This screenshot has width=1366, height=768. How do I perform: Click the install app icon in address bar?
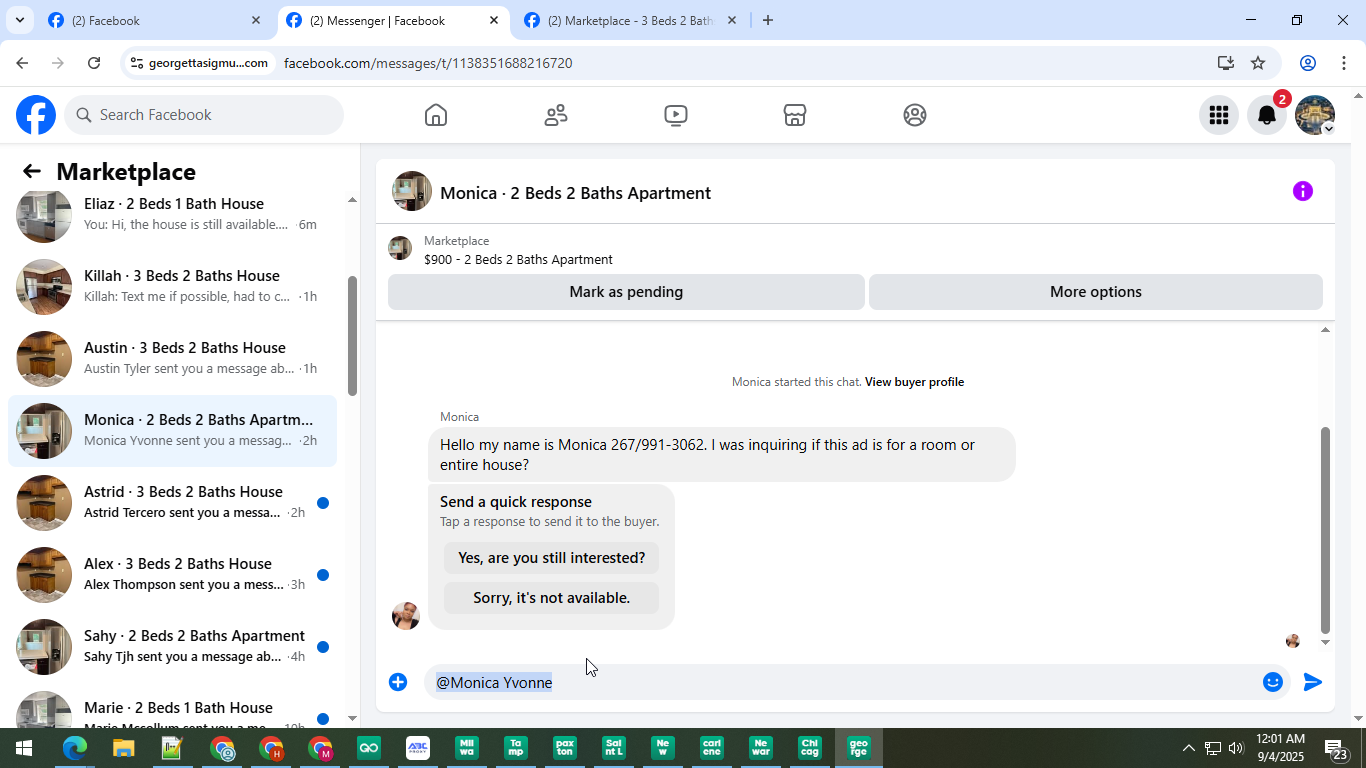tap(1226, 63)
